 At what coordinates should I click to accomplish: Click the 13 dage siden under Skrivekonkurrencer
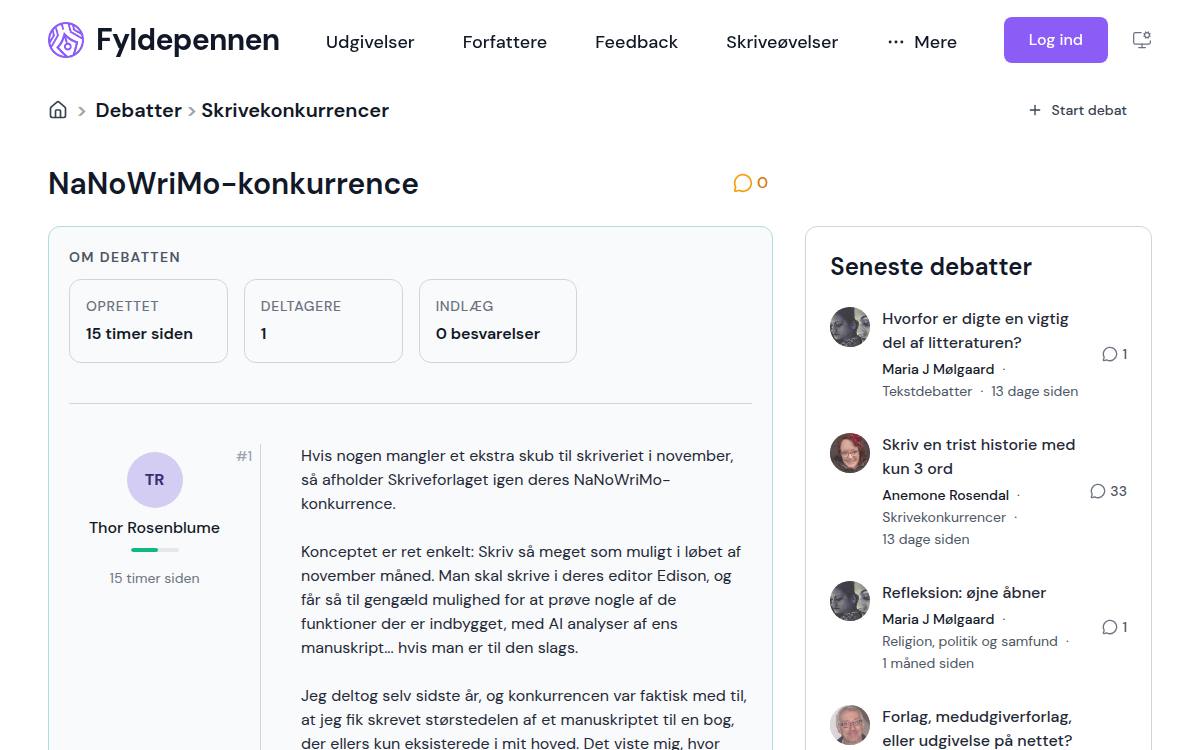pos(926,539)
